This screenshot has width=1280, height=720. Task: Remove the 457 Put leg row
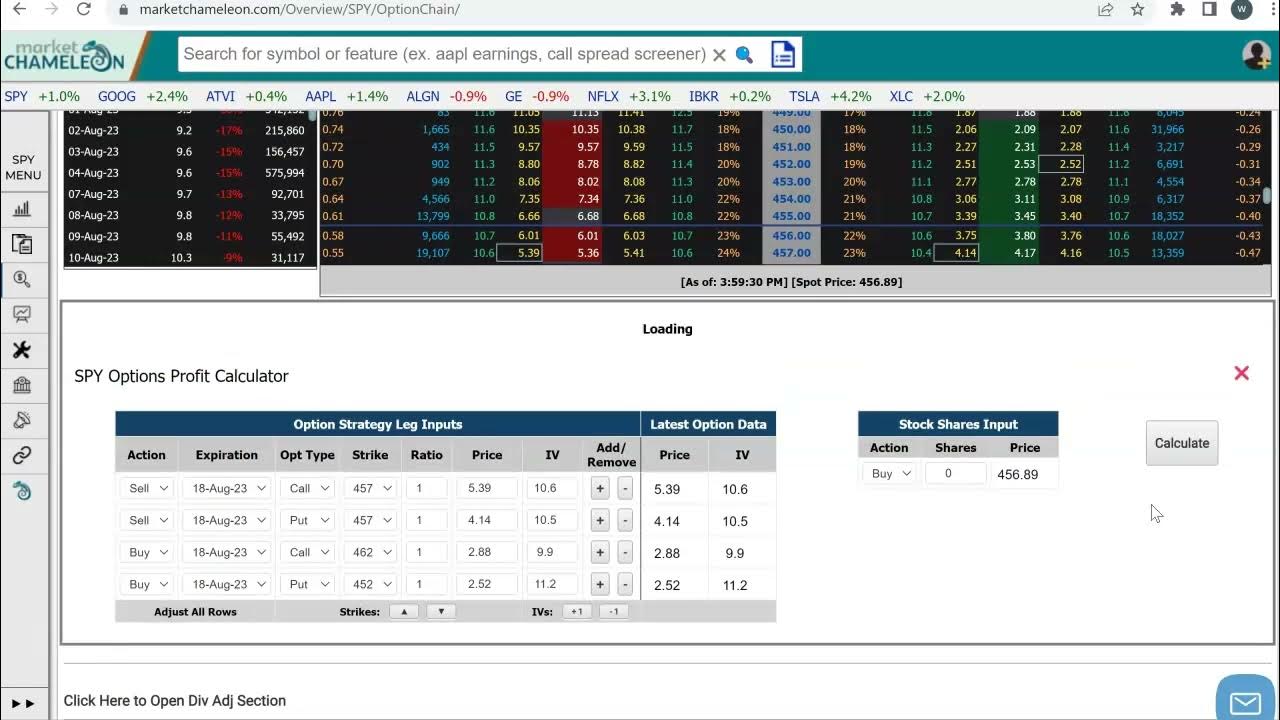pos(625,520)
